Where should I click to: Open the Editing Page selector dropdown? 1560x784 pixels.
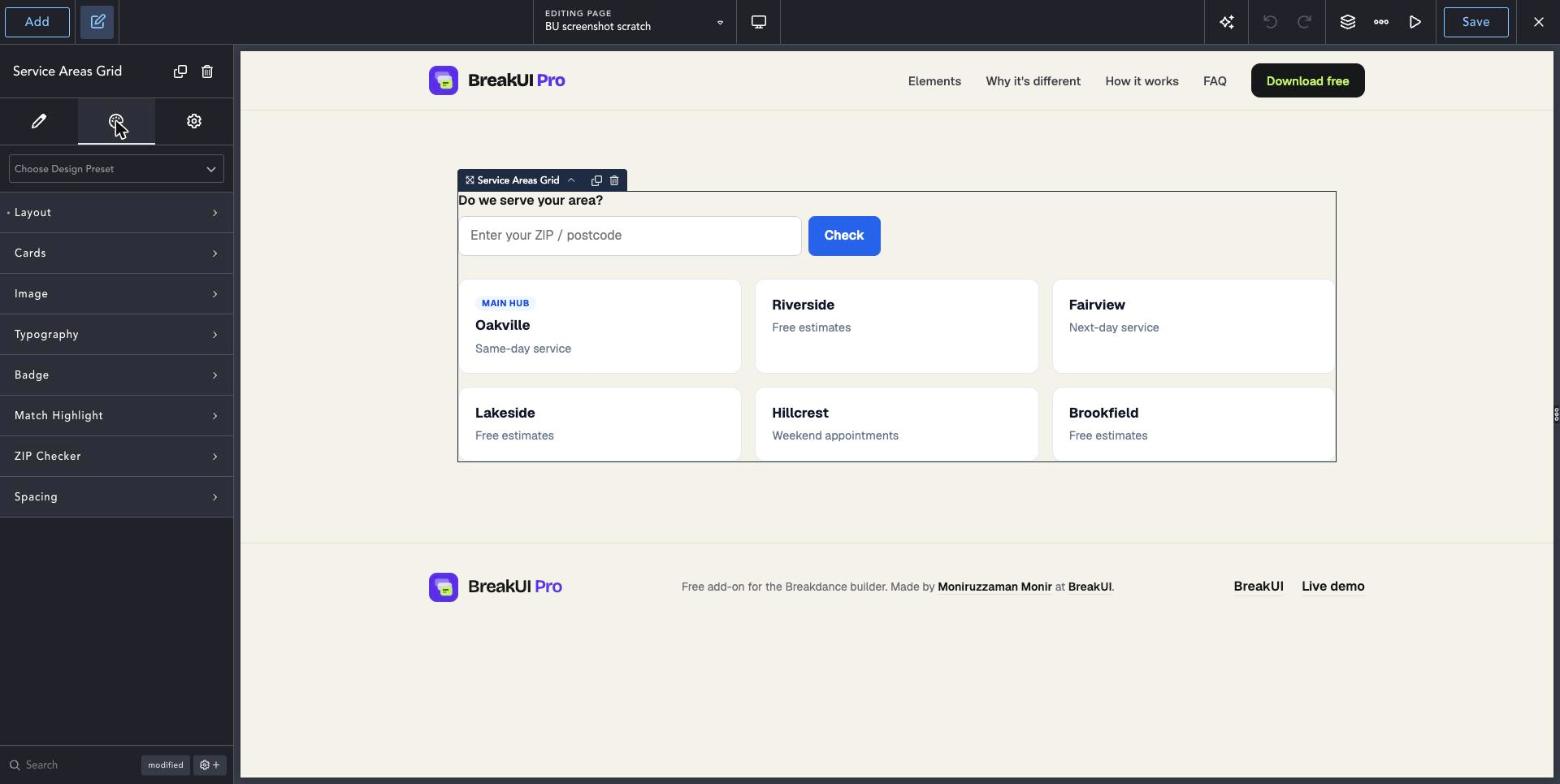click(x=635, y=22)
